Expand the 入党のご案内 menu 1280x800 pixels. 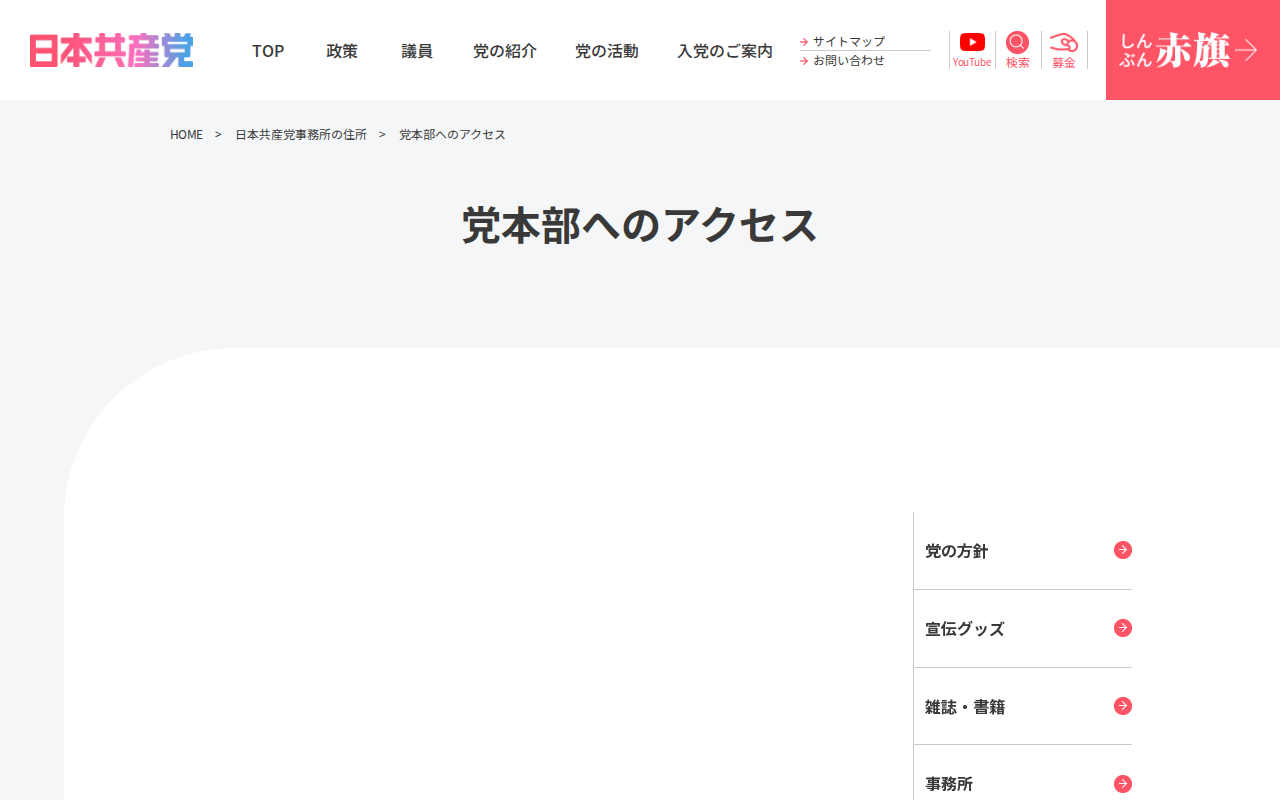tap(725, 50)
